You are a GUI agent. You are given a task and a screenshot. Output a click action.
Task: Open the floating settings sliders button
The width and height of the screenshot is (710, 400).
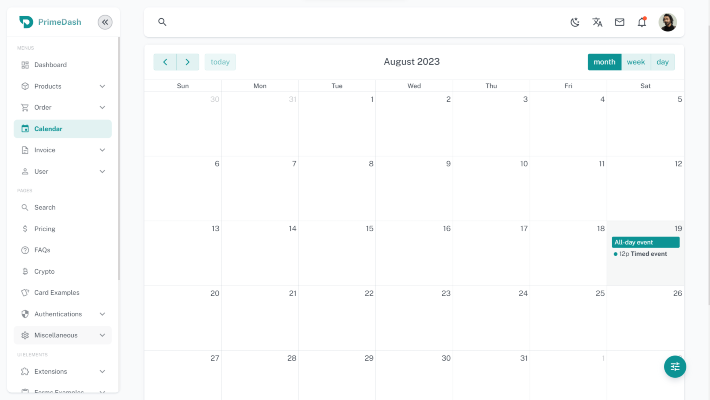pyautogui.click(x=675, y=366)
